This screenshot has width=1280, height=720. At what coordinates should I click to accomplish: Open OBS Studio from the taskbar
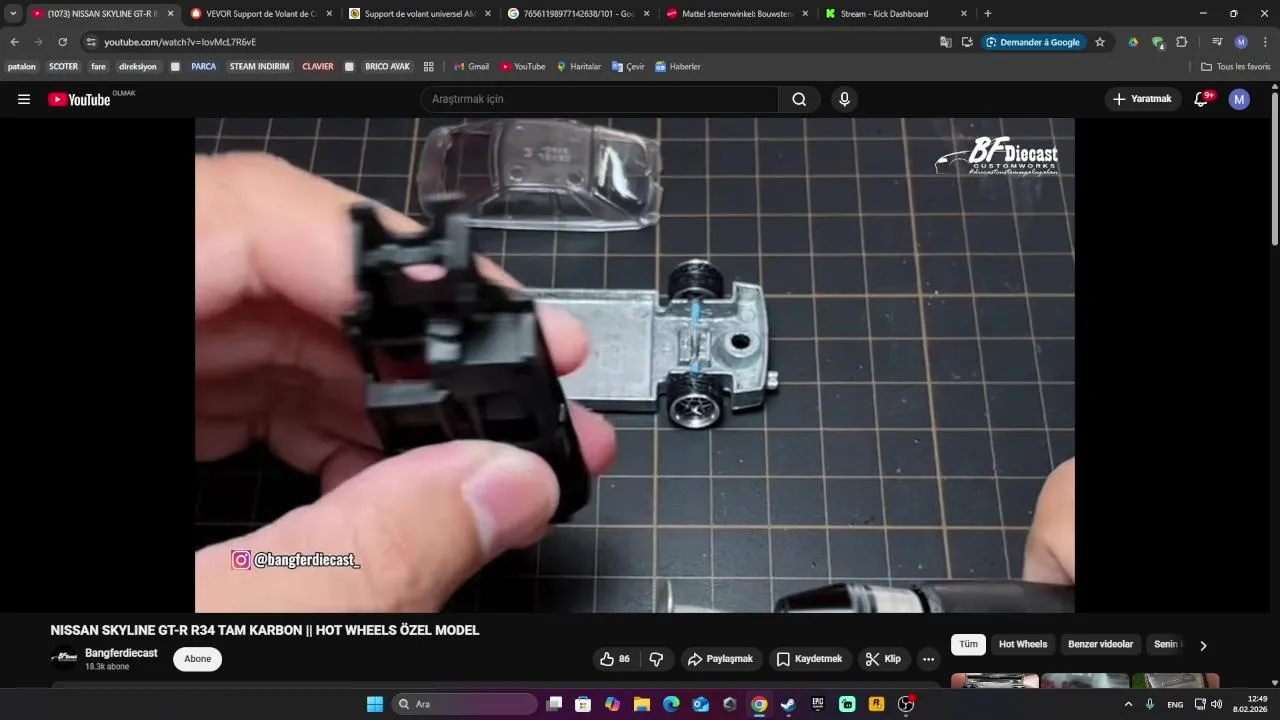(x=905, y=704)
